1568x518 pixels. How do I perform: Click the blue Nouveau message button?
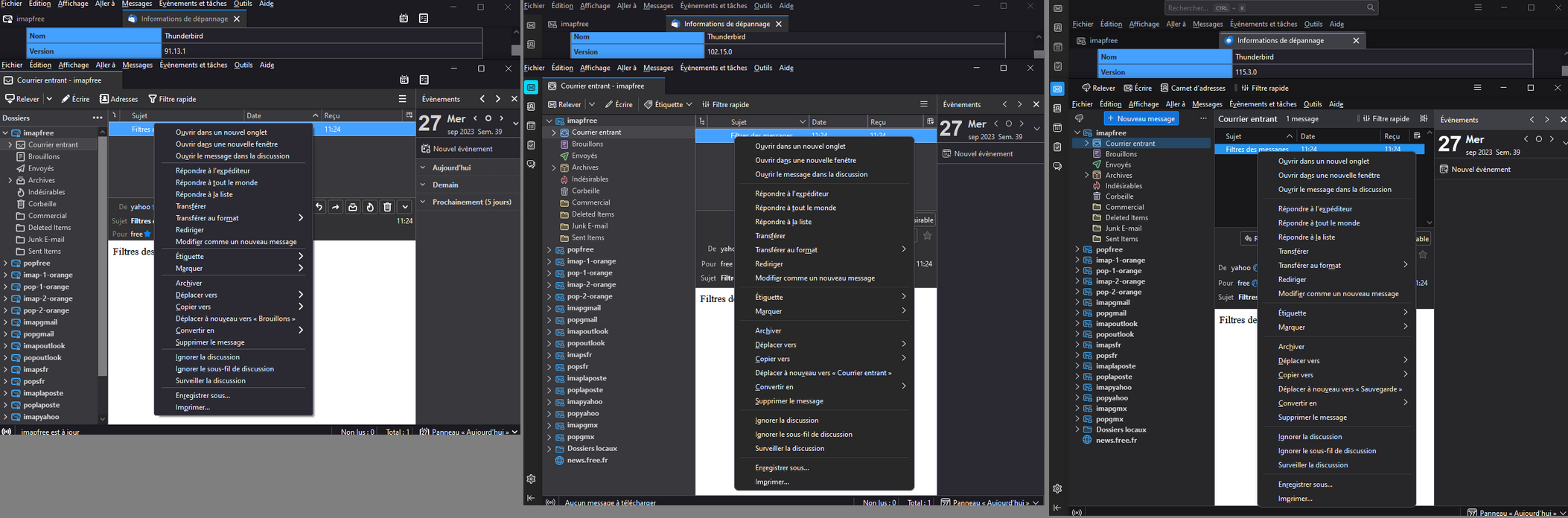(x=1141, y=119)
